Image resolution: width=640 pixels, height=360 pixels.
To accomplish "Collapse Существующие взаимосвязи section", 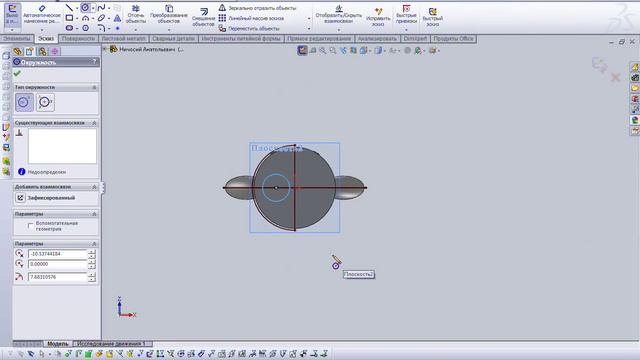I will pyautogui.click(x=94, y=123).
